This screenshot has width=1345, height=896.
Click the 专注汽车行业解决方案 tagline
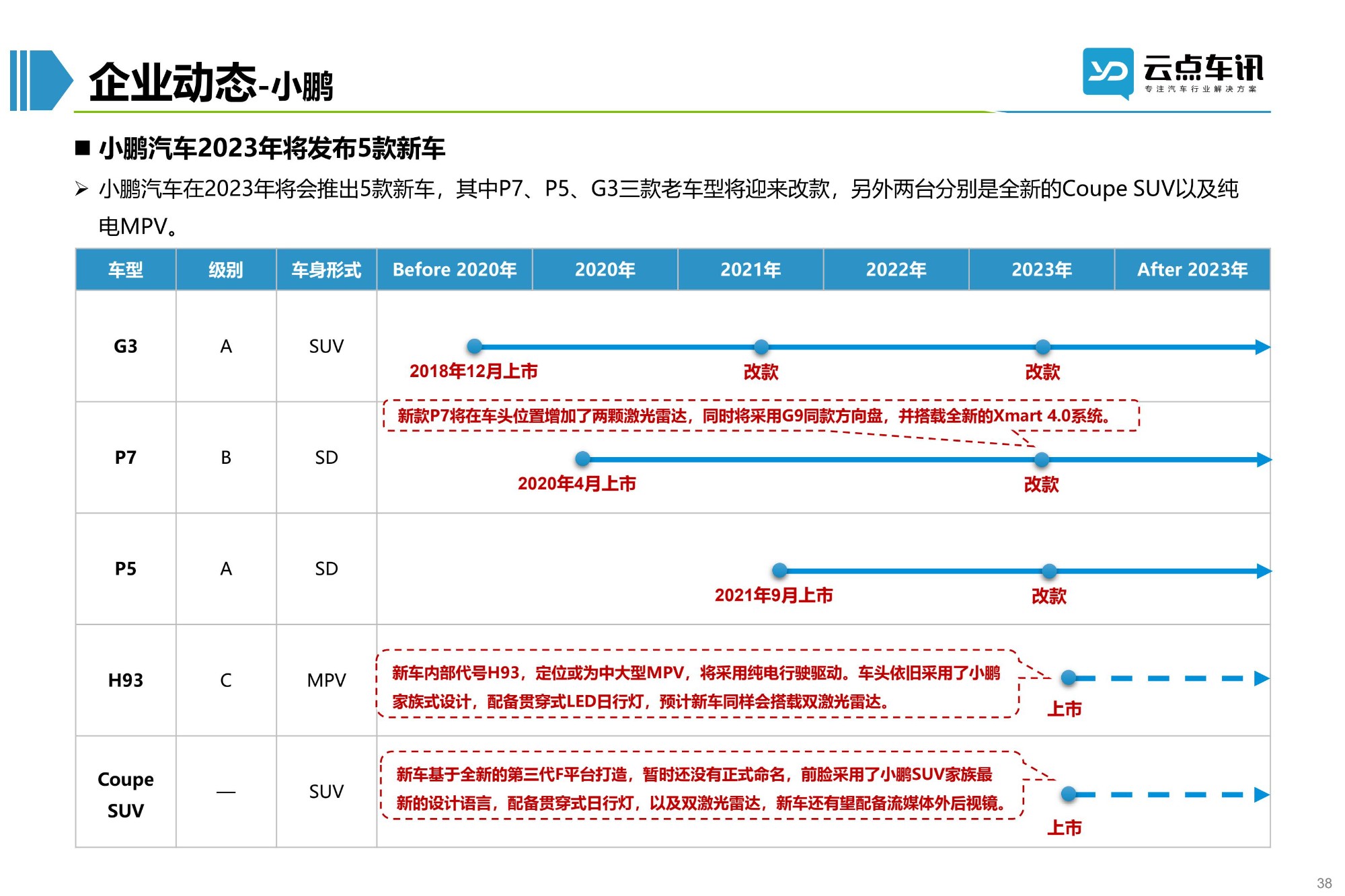[x=1200, y=89]
